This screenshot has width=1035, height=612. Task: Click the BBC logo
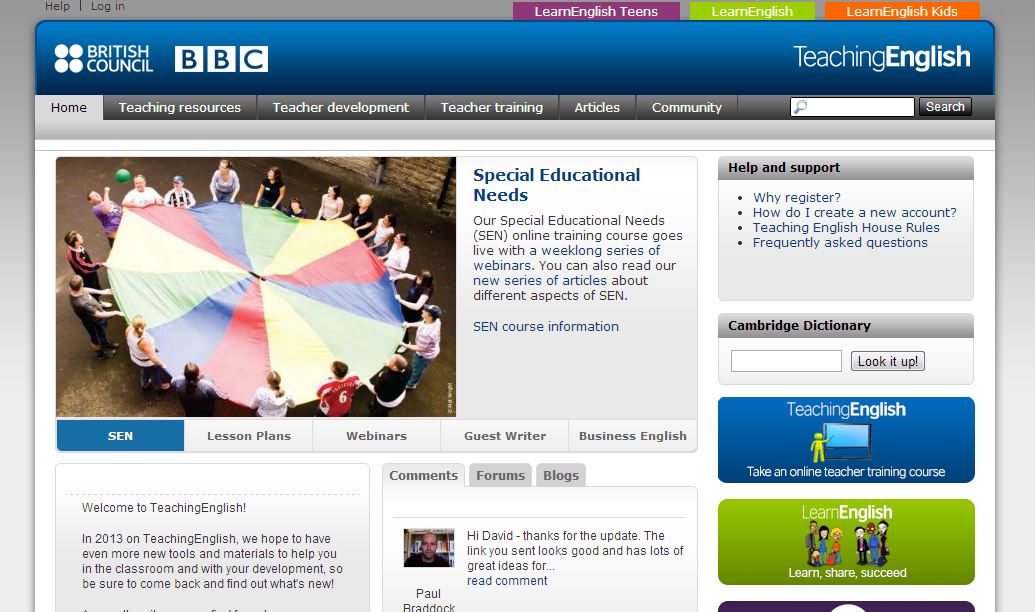tap(221, 59)
